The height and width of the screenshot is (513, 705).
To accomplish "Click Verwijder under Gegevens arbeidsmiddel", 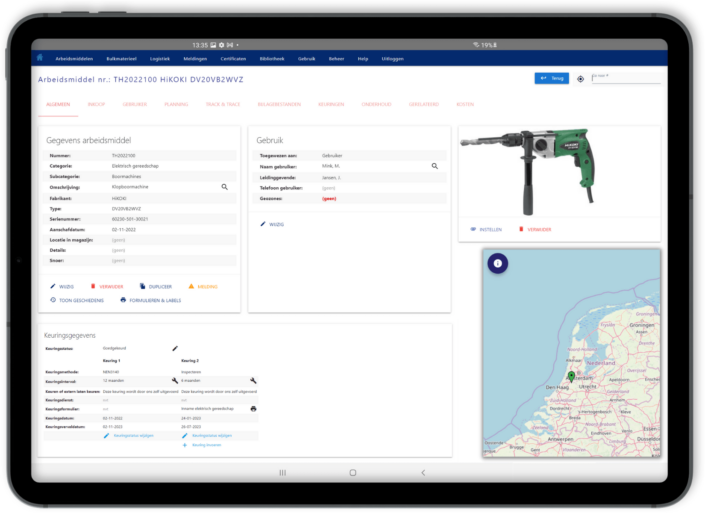I will pyautogui.click(x=107, y=286).
